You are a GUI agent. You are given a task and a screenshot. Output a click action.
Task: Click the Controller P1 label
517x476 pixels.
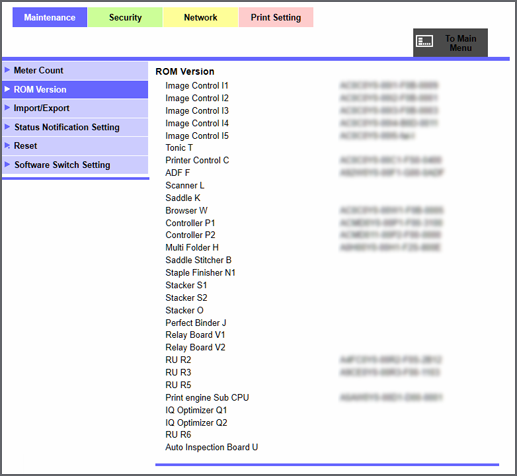point(190,223)
